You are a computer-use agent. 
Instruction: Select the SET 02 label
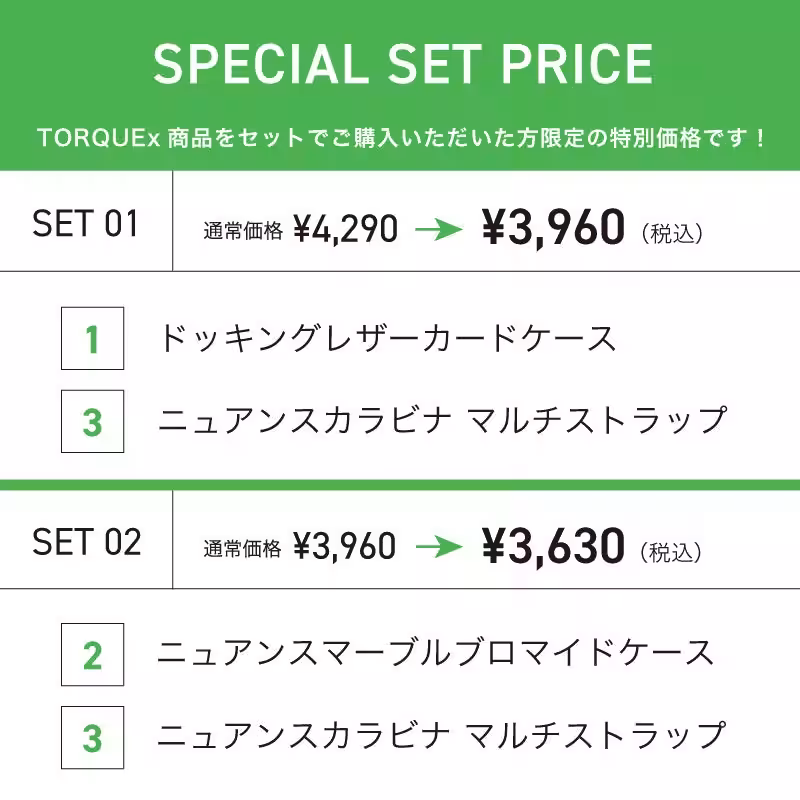point(86,542)
